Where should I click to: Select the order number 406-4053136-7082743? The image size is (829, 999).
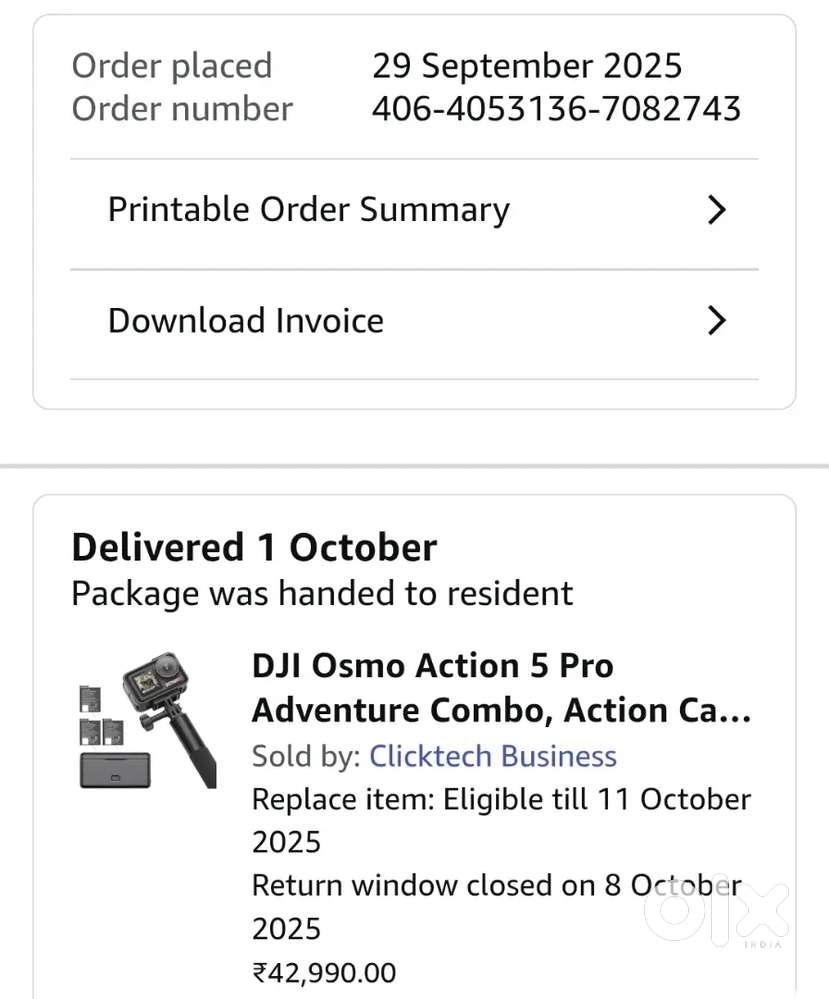(556, 109)
